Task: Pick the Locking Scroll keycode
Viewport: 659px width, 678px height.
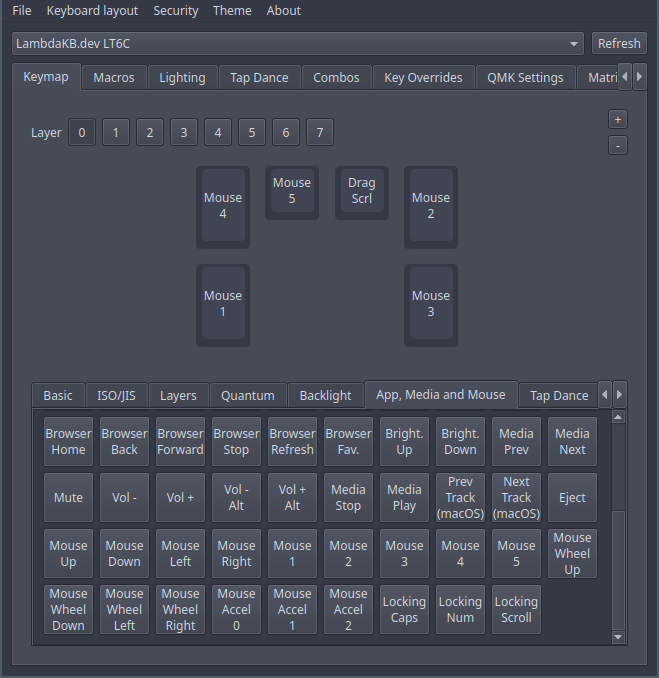Action: 516,610
